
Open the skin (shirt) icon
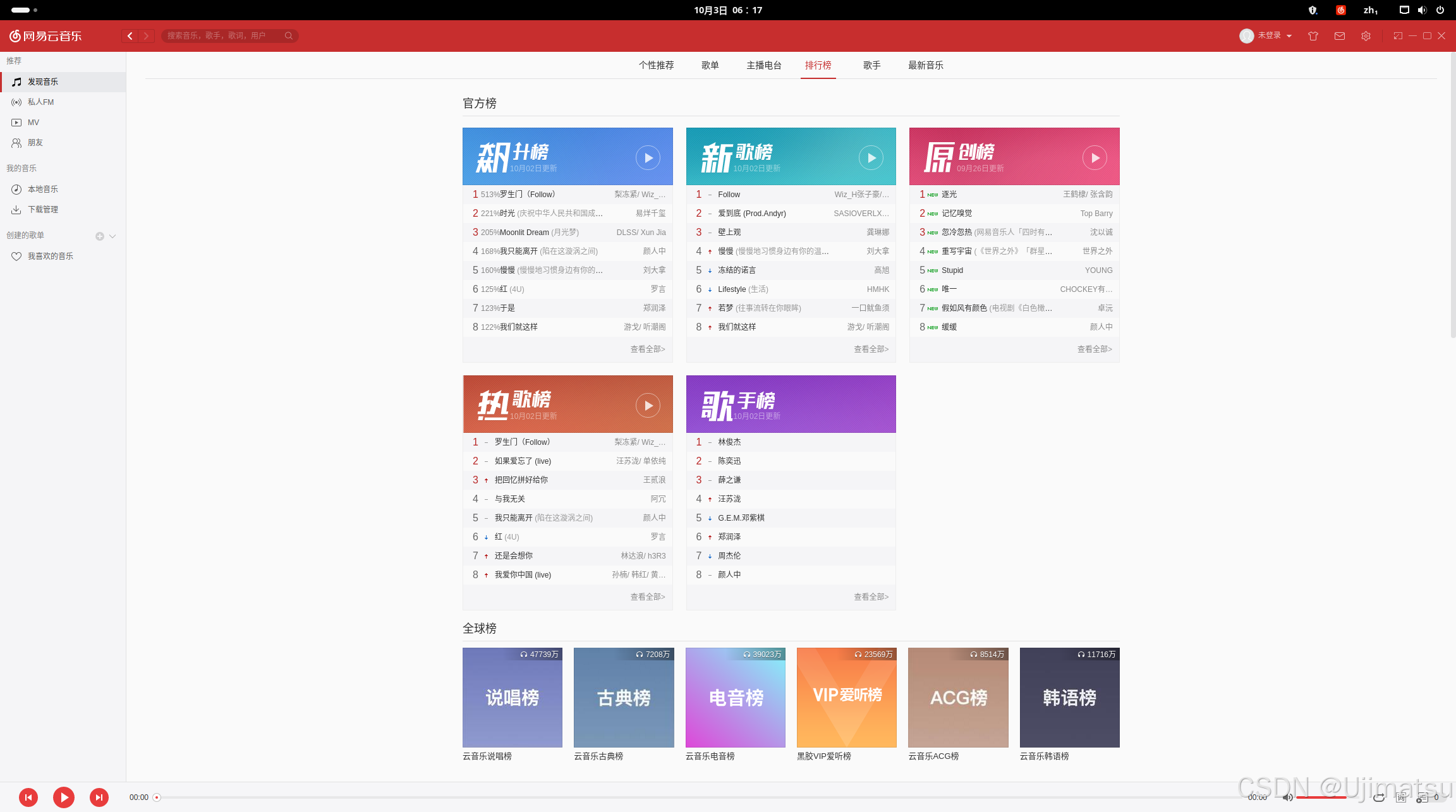[1313, 36]
